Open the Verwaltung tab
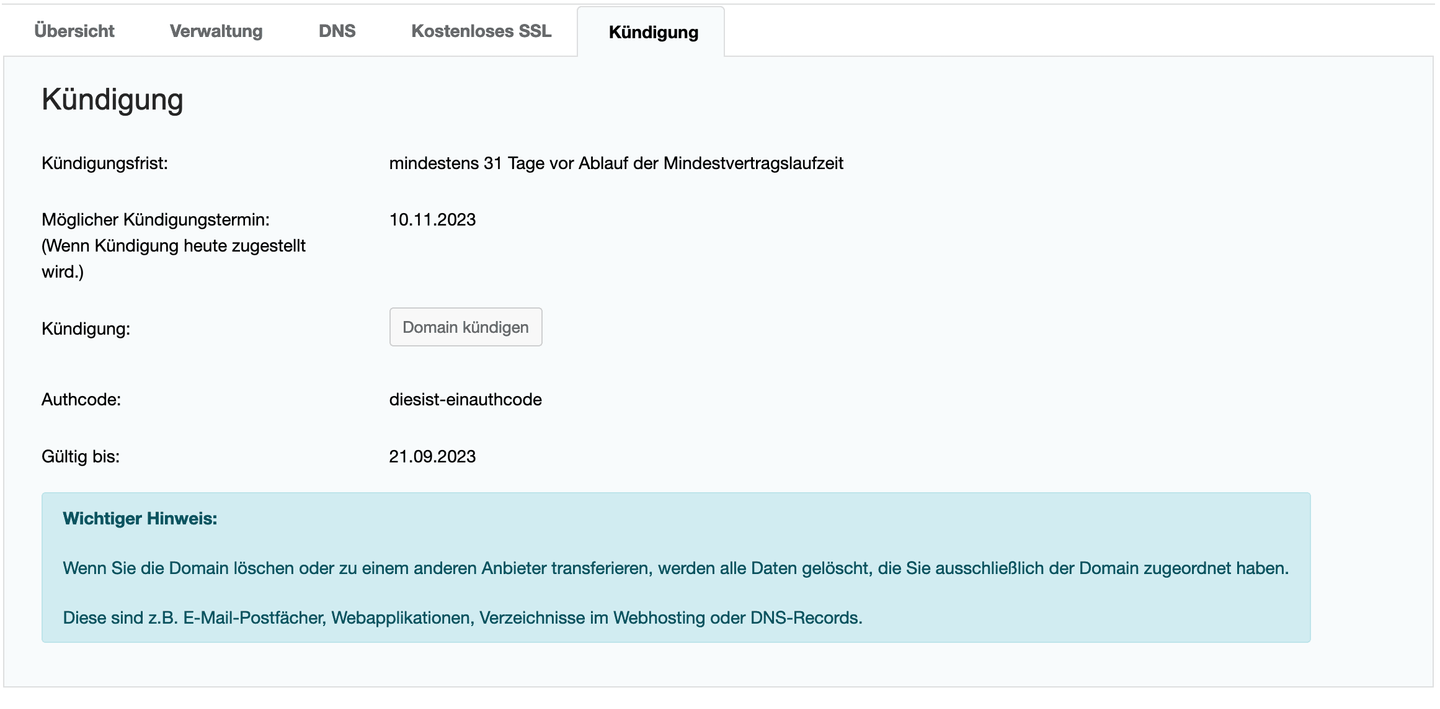This screenshot has width=1440, height=709. [216, 31]
